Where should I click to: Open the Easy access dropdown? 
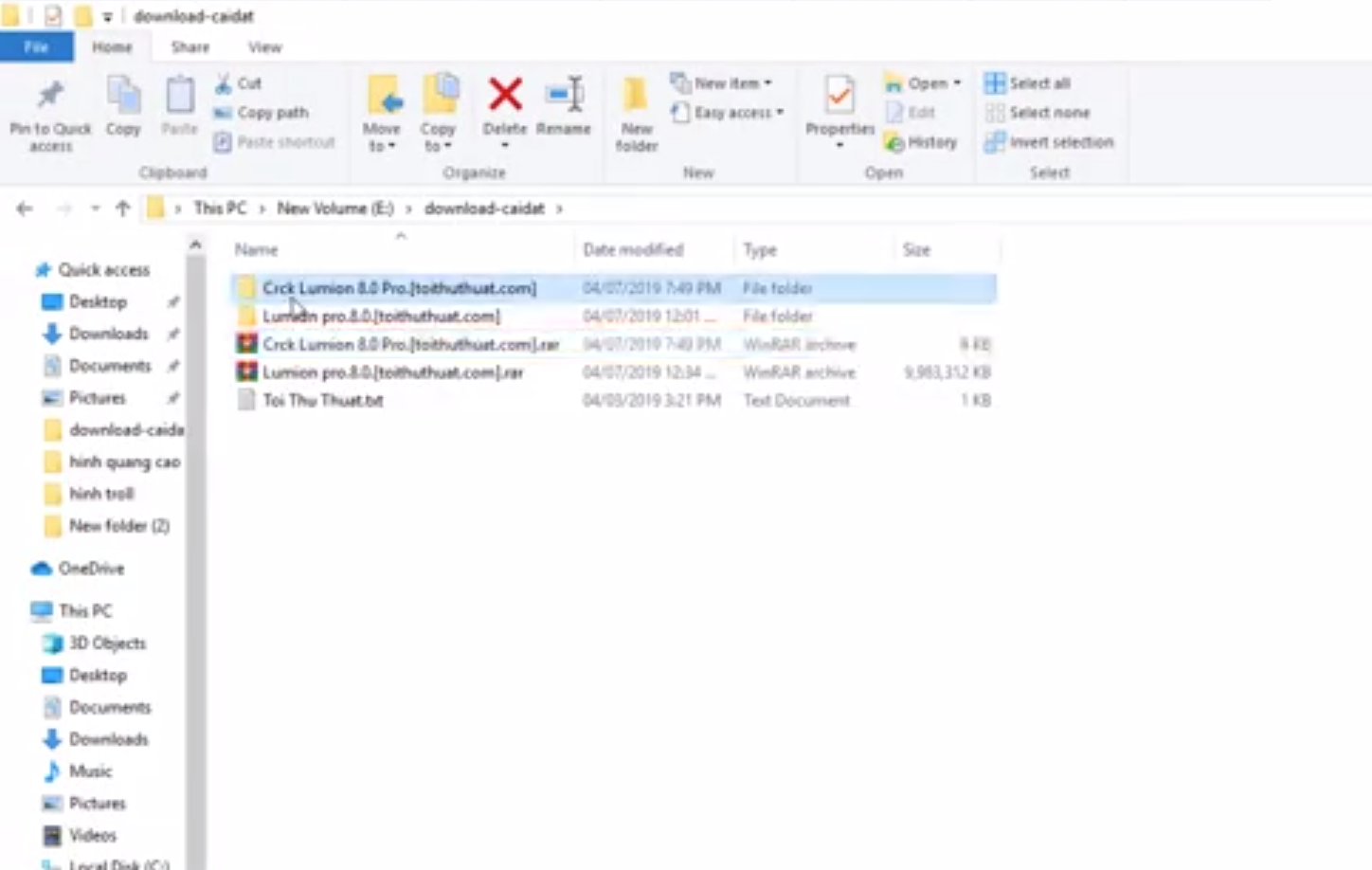[729, 113]
